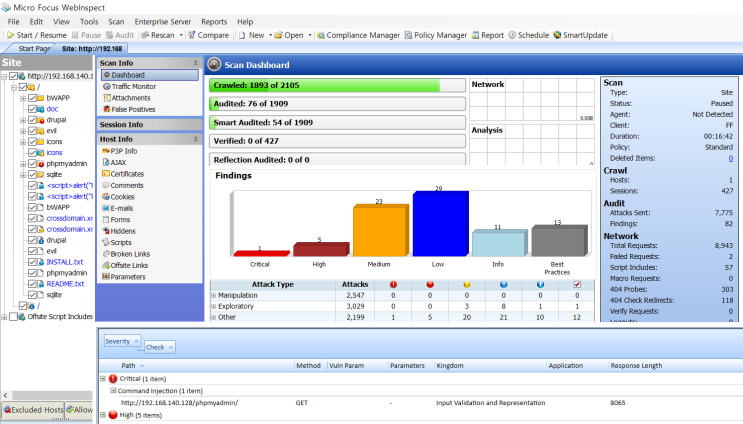Show Cookies under Host Info
This screenshot has height=424, width=743.
pos(126,196)
